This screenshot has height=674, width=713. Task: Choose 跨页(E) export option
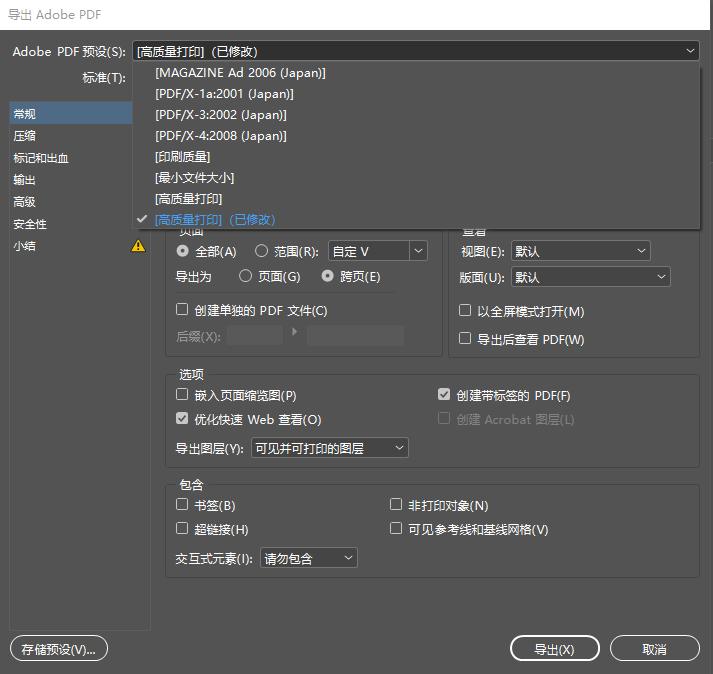click(x=327, y=276)
